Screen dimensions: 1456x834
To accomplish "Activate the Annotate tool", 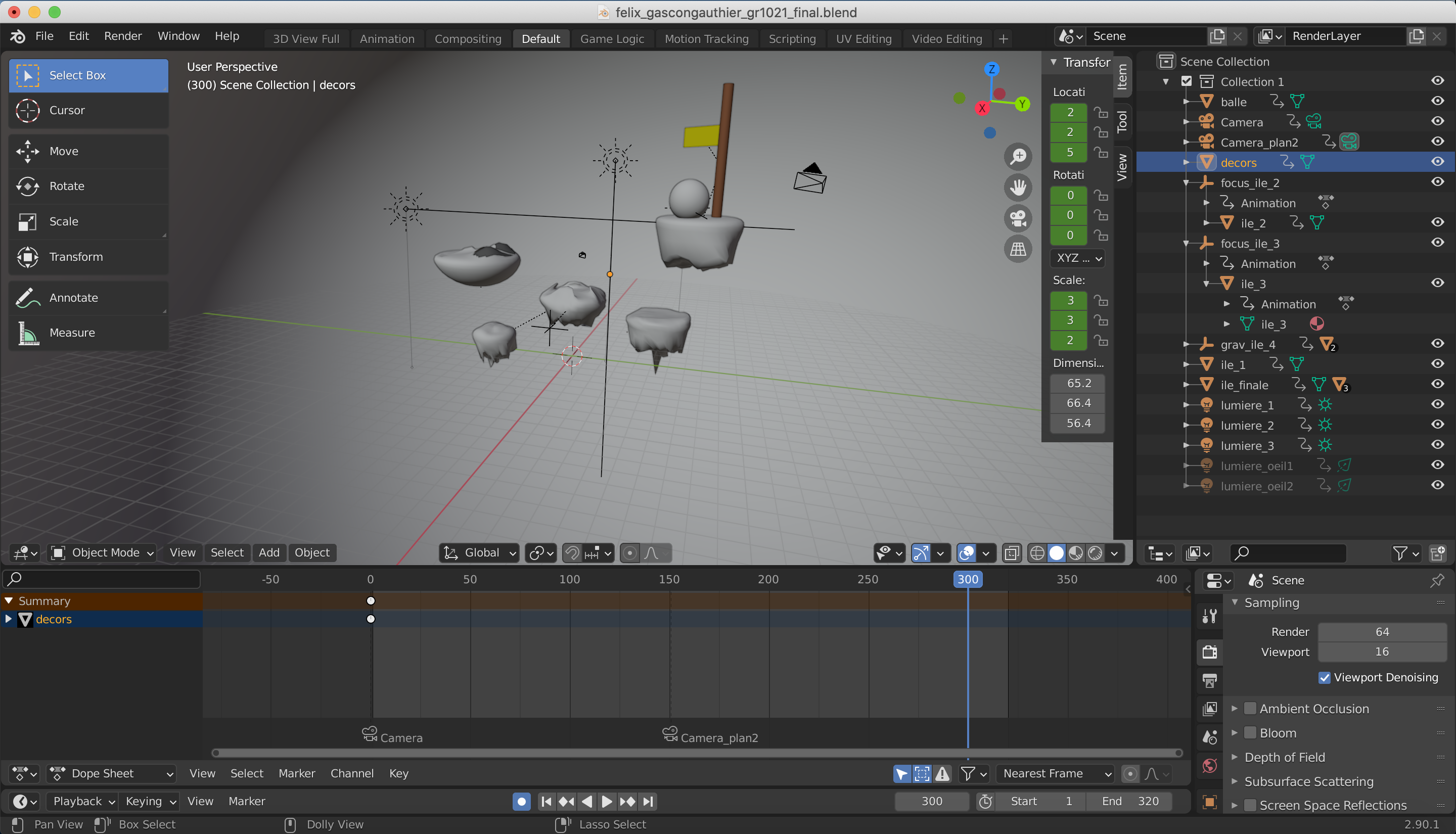I will [73, 298].
